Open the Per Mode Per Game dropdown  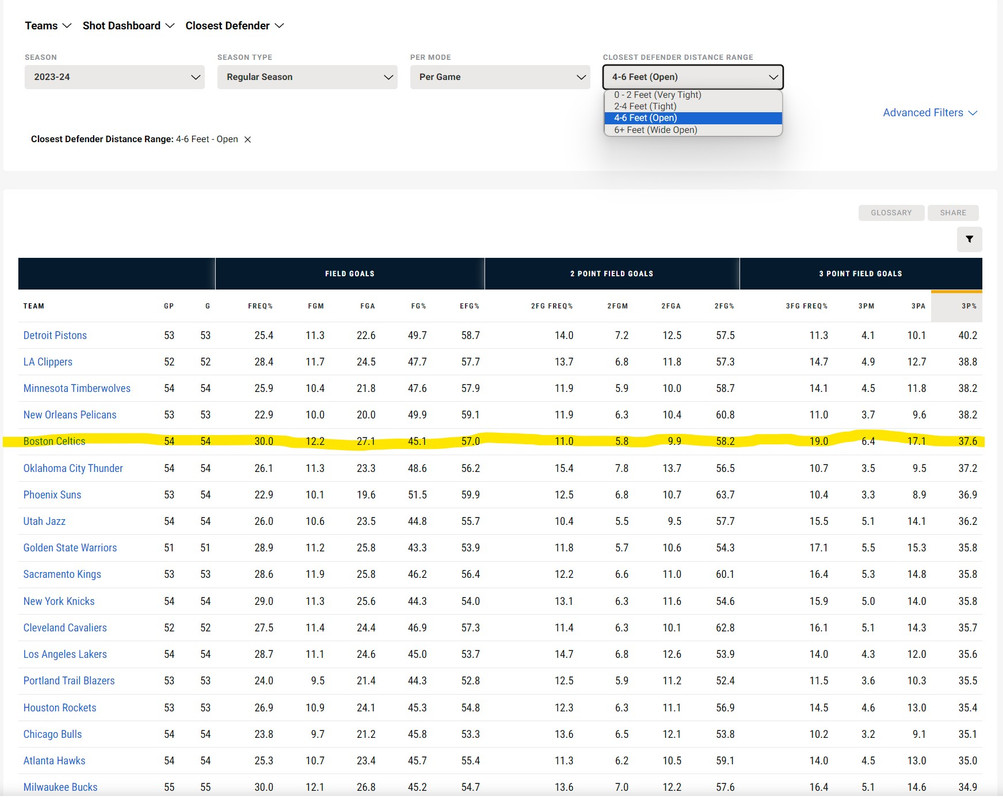[500, 77]
